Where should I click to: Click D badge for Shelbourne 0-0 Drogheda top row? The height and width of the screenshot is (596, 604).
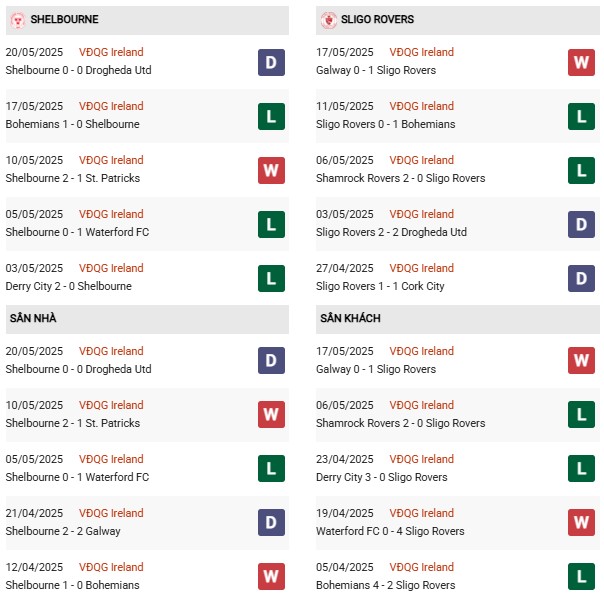click(271, 62)
